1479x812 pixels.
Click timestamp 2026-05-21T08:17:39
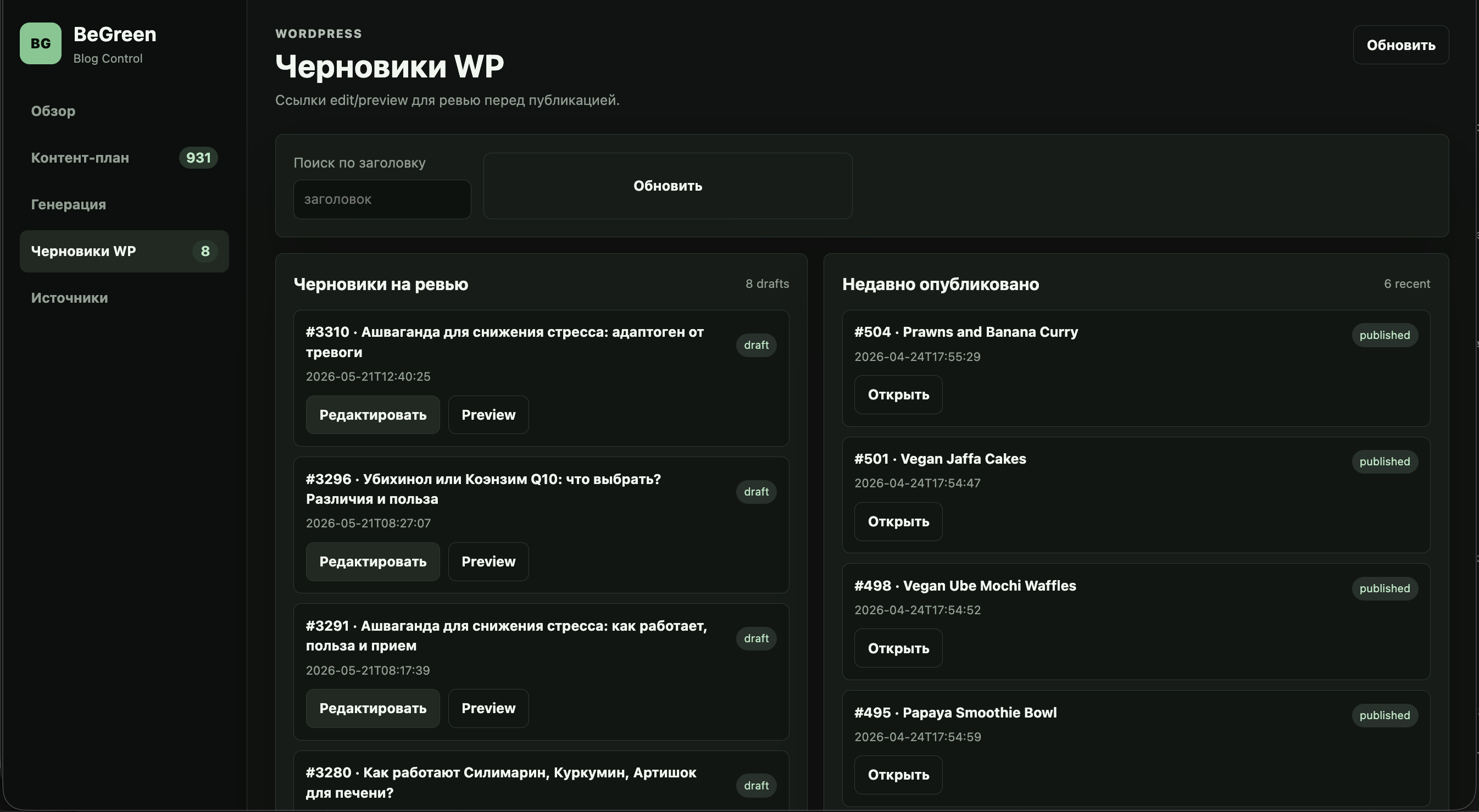pos(368,670)
